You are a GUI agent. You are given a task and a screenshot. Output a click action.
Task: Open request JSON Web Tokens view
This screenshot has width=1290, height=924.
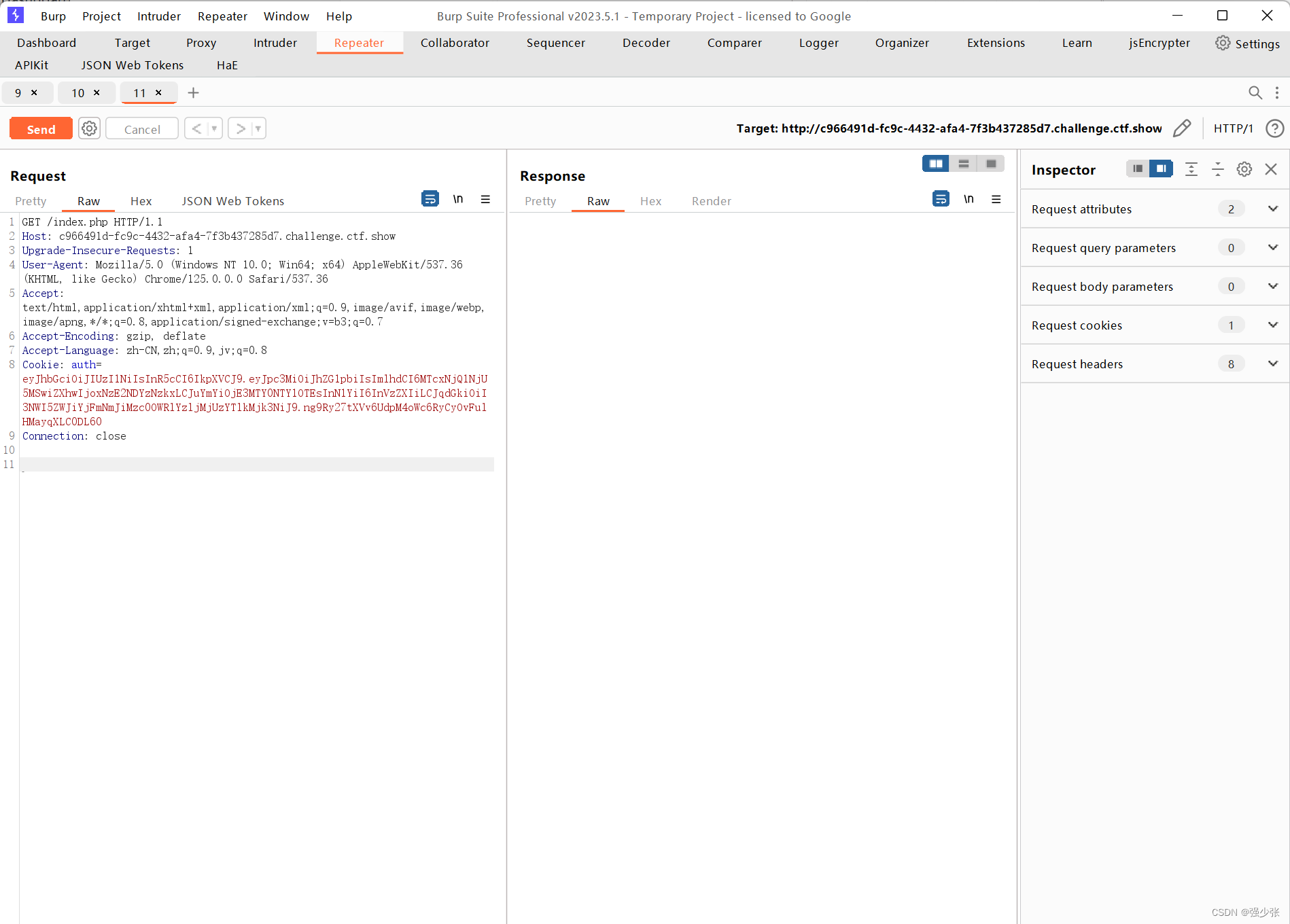pyautogui.click(x=232, y=201)
